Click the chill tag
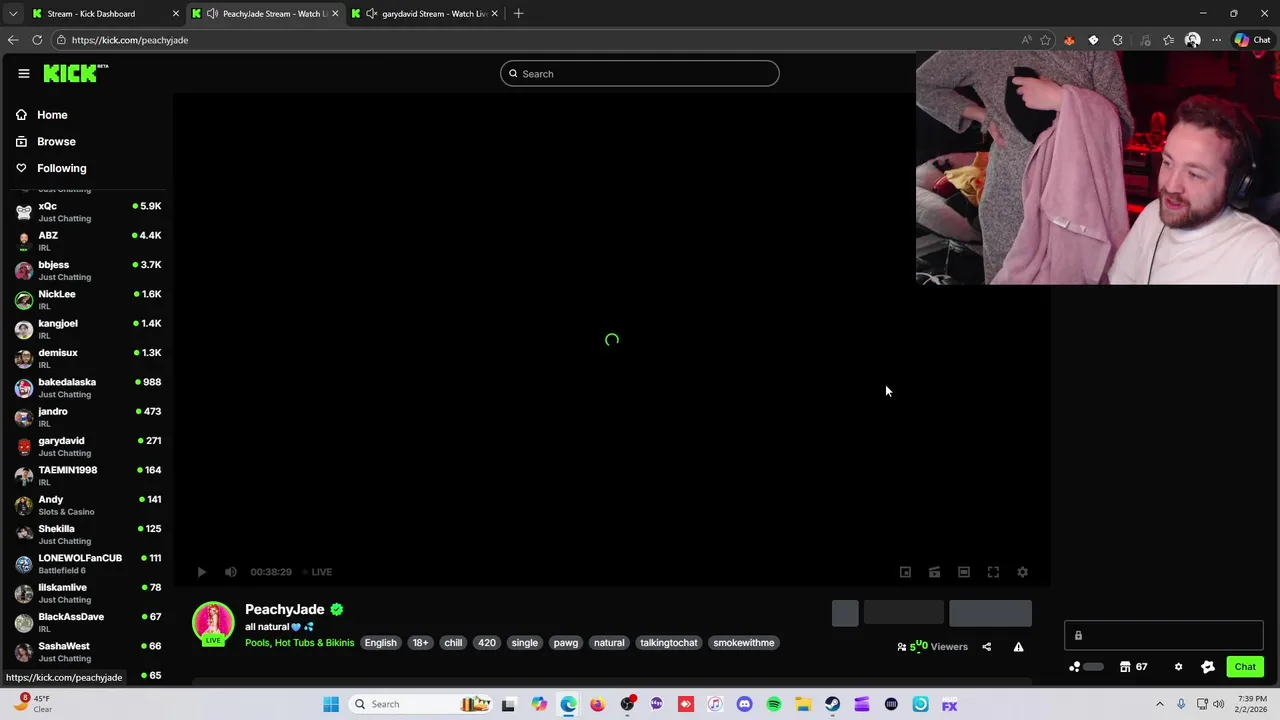The image size is (1280, 720). pos(453,643)
